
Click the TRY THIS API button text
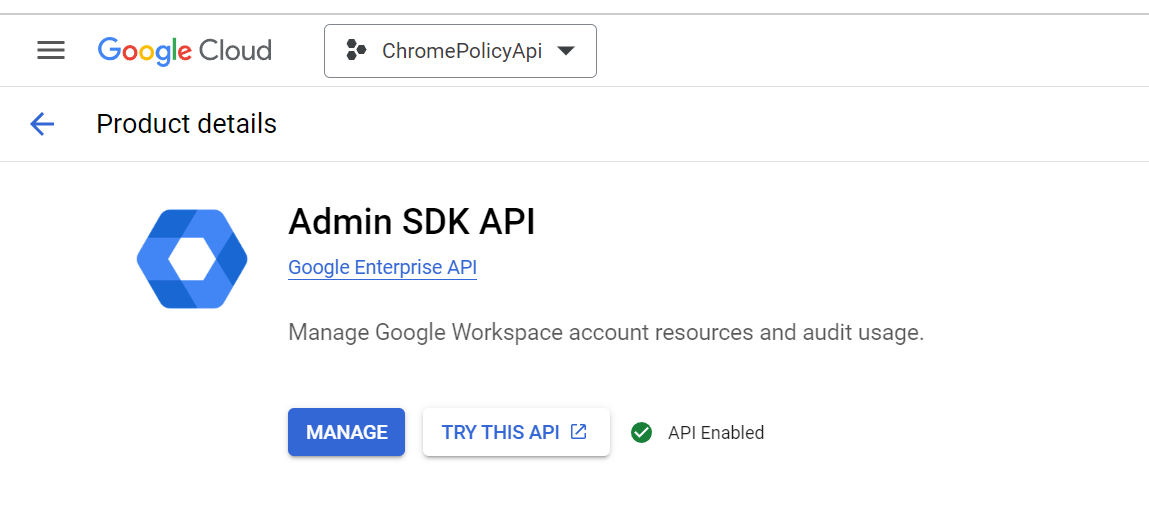(x=500, y=432)
